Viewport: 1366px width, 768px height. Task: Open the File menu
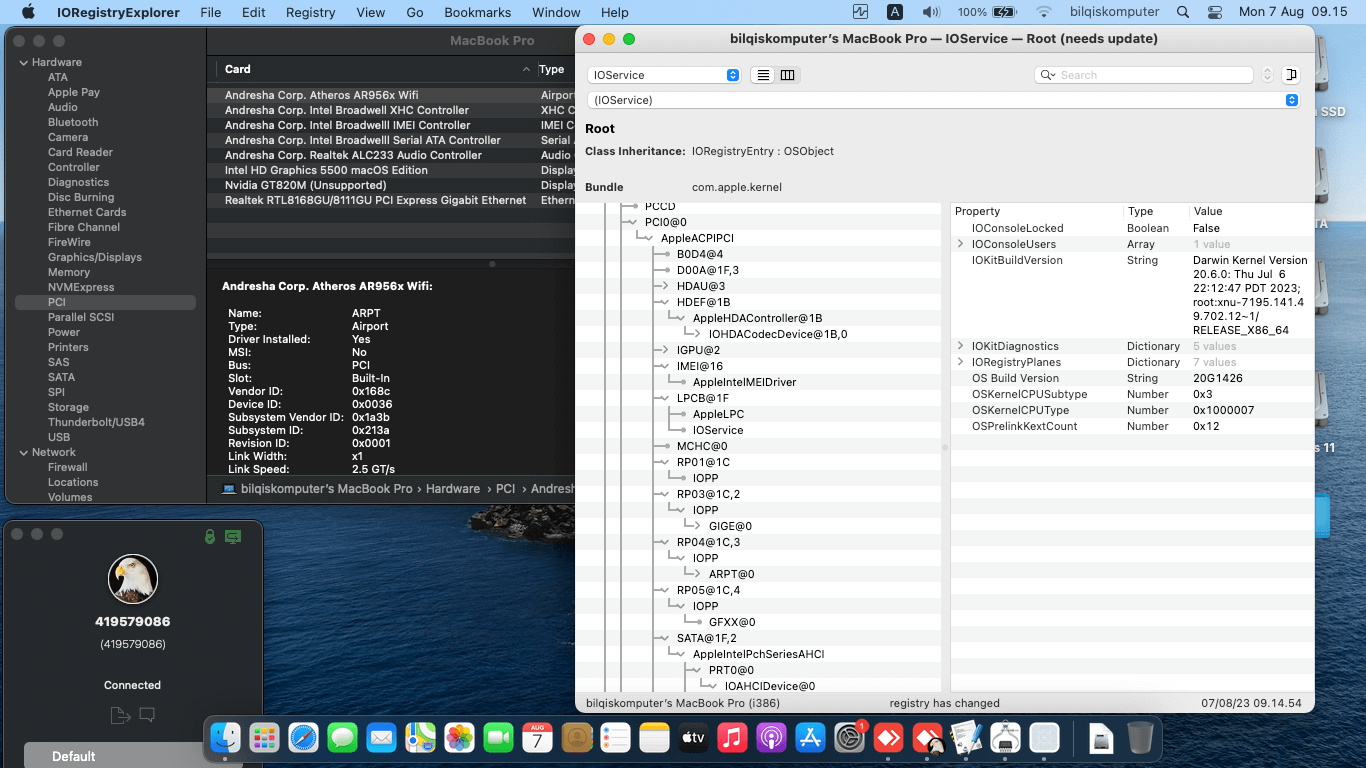(x=210, y=12)
